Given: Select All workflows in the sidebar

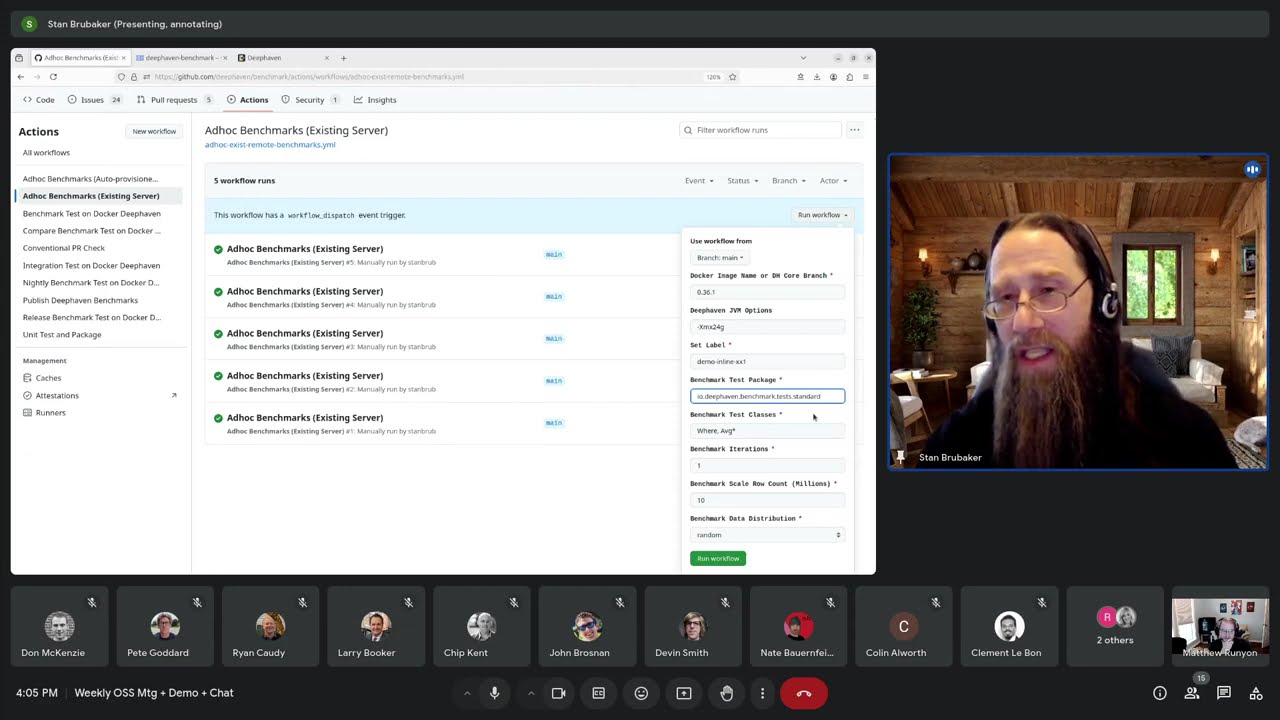Looking at the screenshot, I should [x=46, y=153].
